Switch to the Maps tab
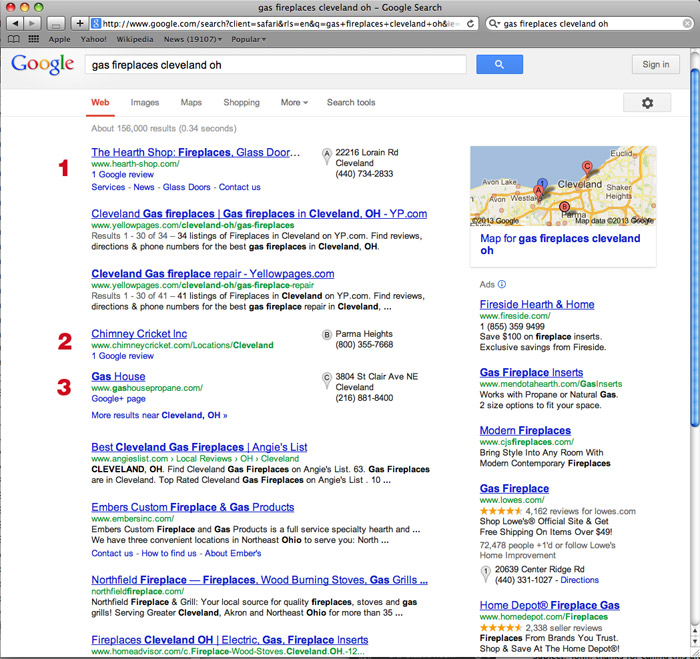 point(191,103)
